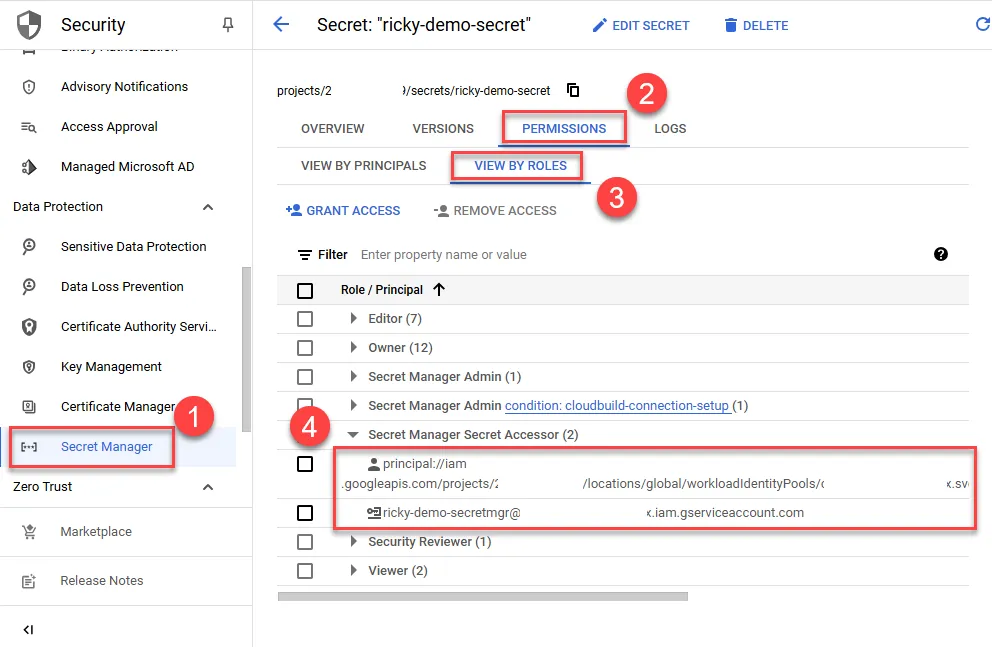Click the Key Management shield icon

(29, 367)
